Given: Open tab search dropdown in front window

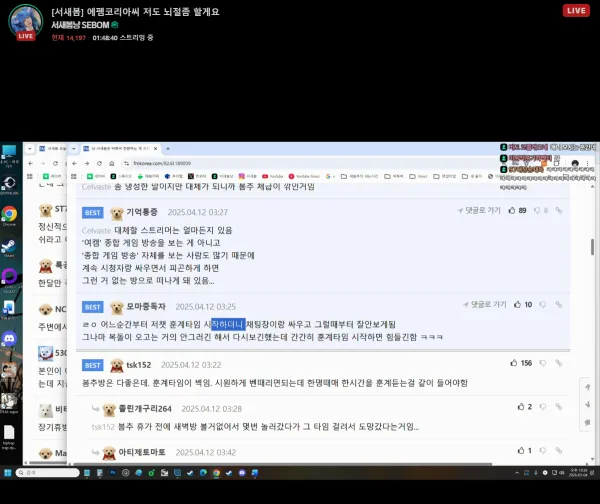Looking at the screenshot, I should point(73,148).
